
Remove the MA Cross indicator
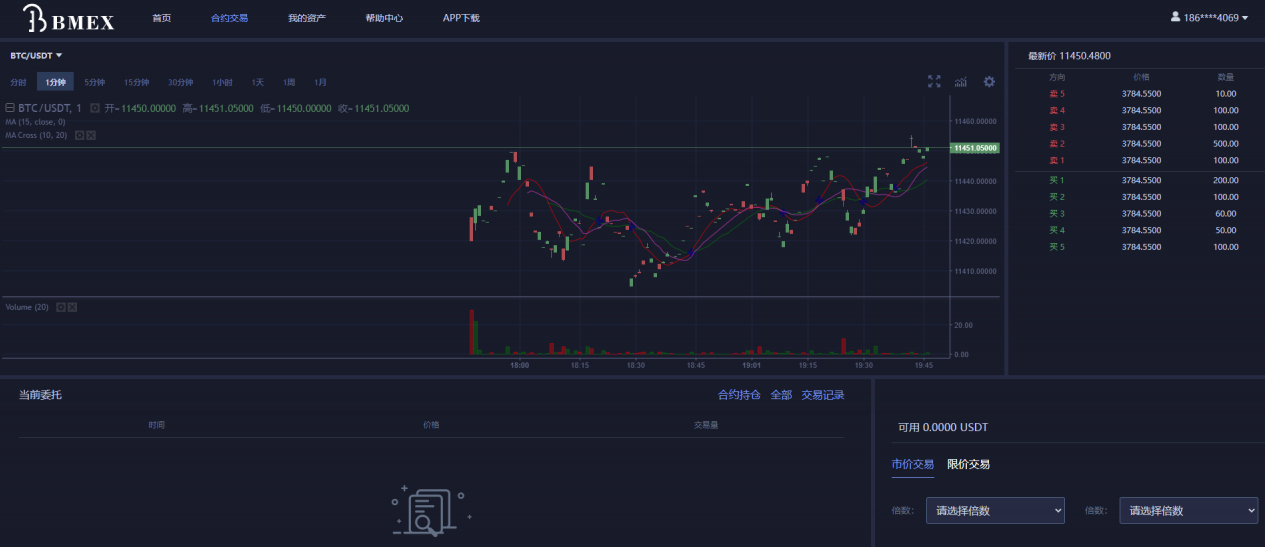91,135
